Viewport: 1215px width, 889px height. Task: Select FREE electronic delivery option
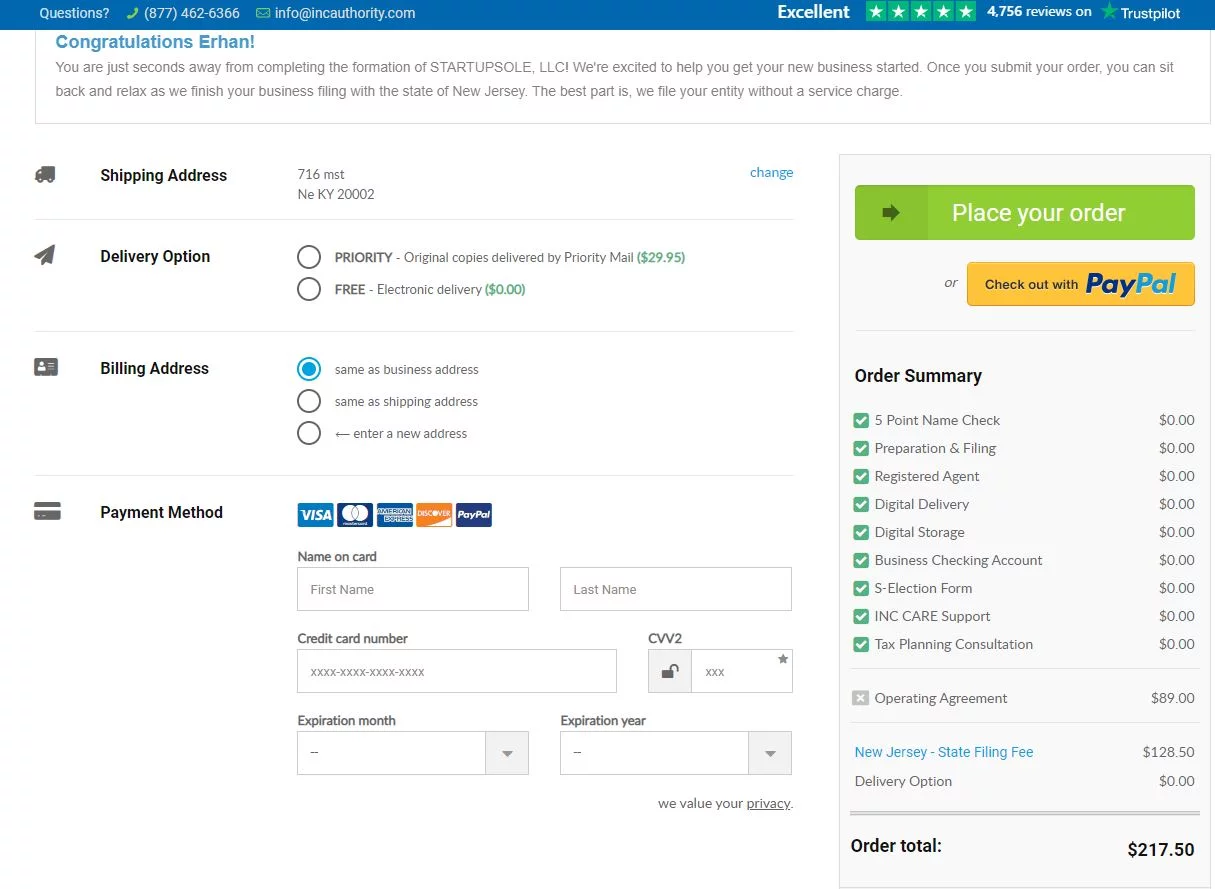point(309,289)
